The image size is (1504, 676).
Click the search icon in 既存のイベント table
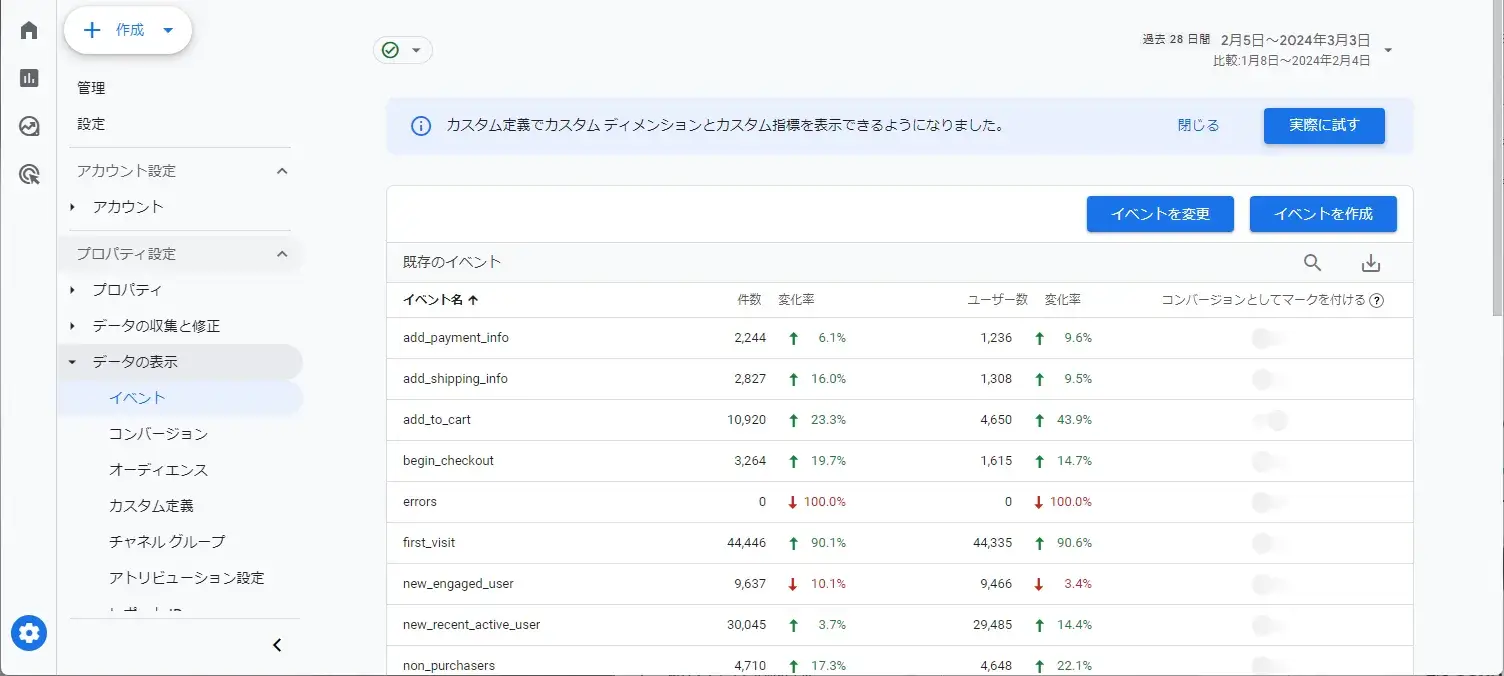[x=1312, y=263]
